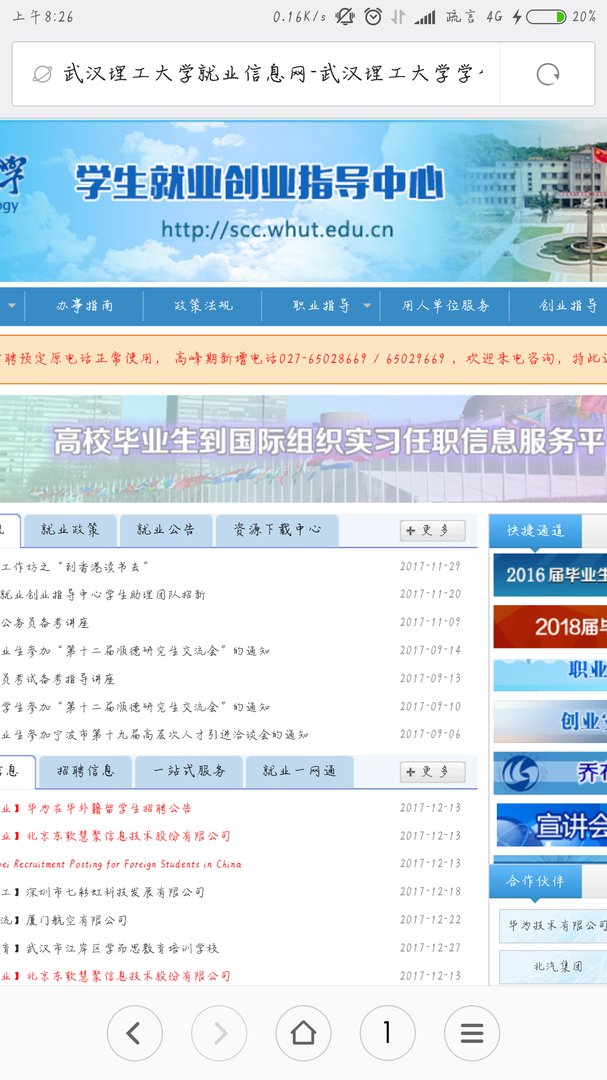Image resolution: width=607 pixels, height=1080 pixels.
Task: Reload the page with refresh icon
Action: click(x=548, y=74)
